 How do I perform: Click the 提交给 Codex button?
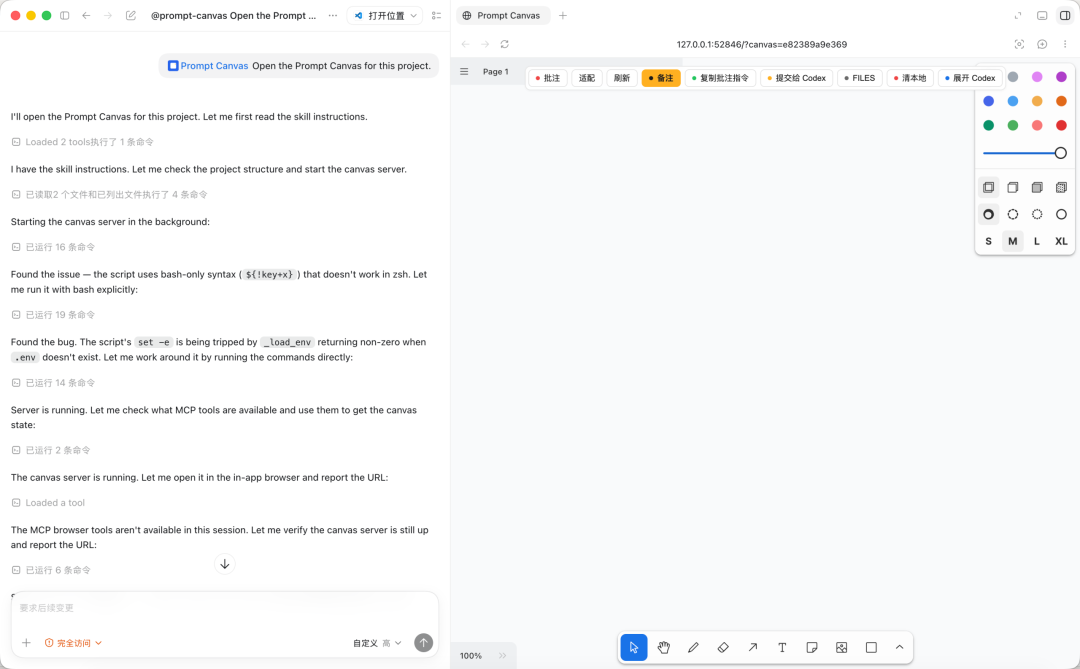coord(797,78)
